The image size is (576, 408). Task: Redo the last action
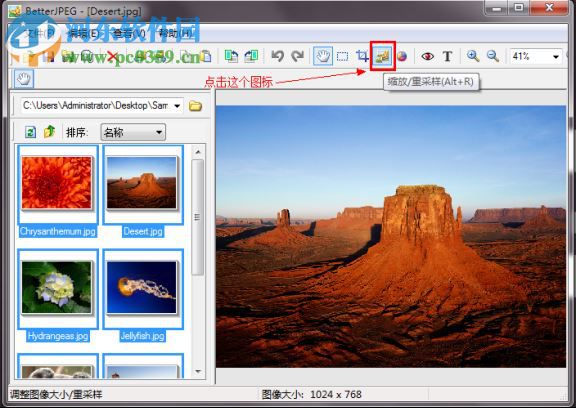(297, 56)
